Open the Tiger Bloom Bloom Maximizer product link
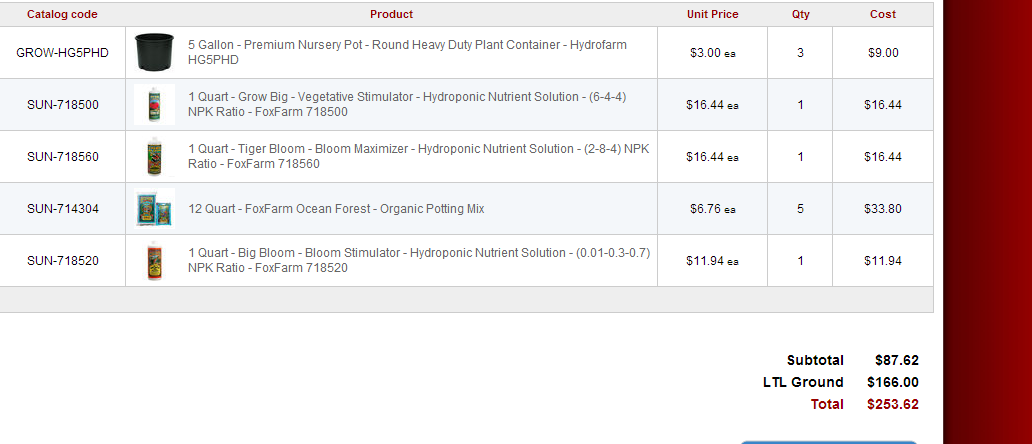The image size is (1032, 444). click(418, 157)
